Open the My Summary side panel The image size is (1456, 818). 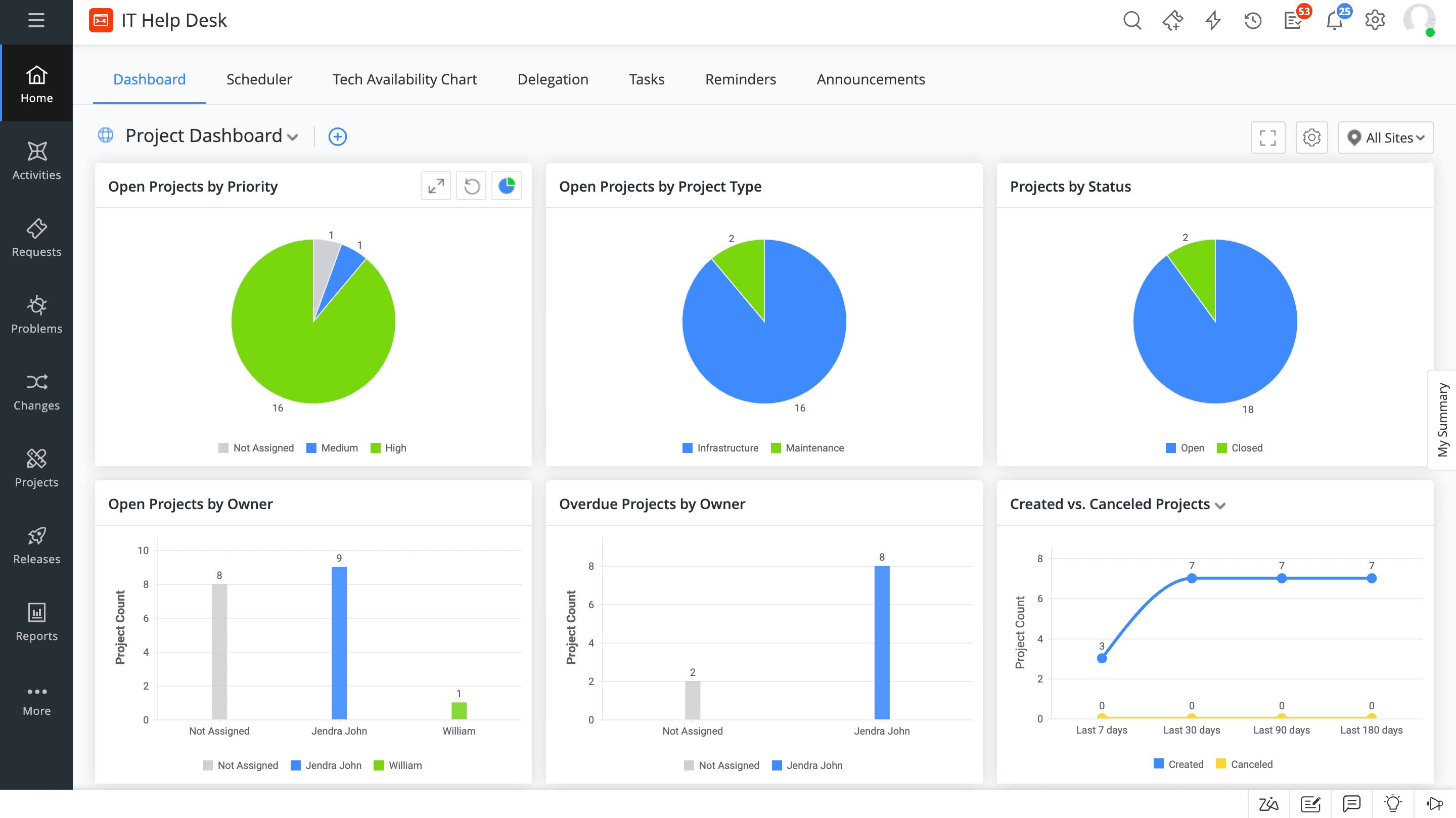(x=1442, y=420)
